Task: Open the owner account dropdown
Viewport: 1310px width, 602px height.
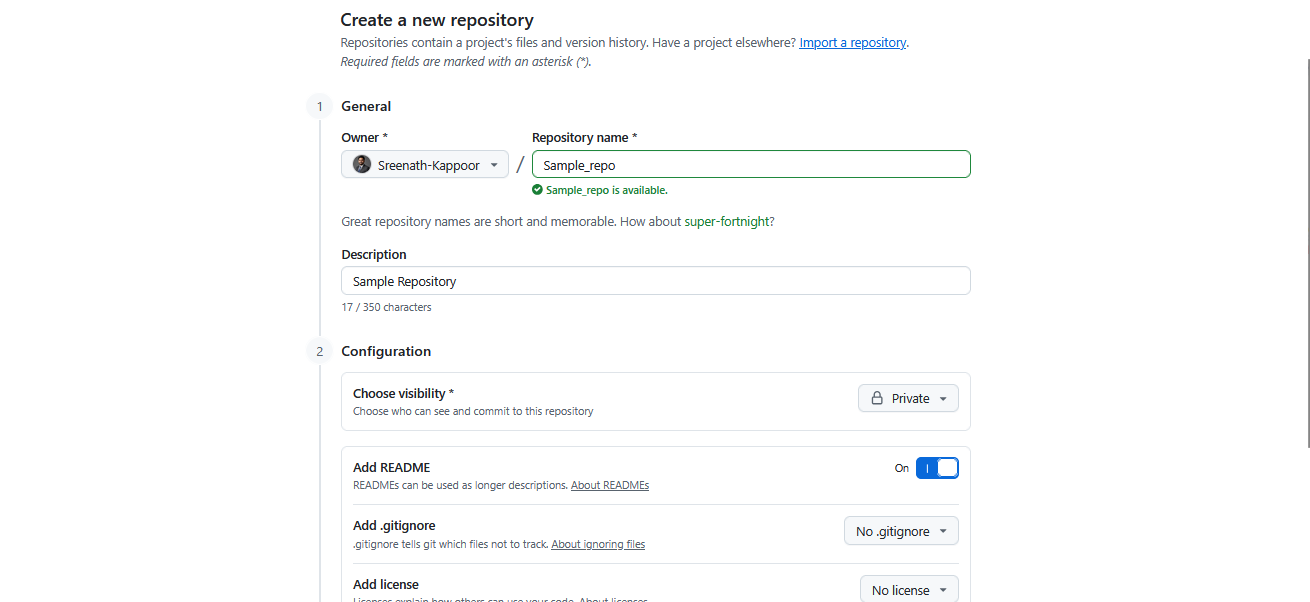Action: (x=424, y=164)
